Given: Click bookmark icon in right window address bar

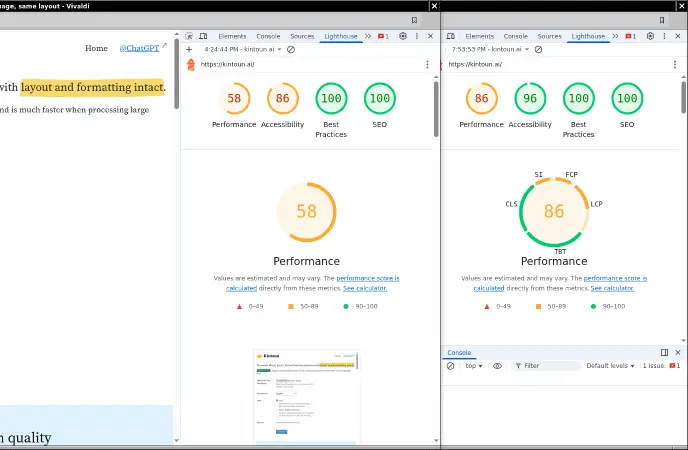Looking at the screenshot, I should click(662, 20).
